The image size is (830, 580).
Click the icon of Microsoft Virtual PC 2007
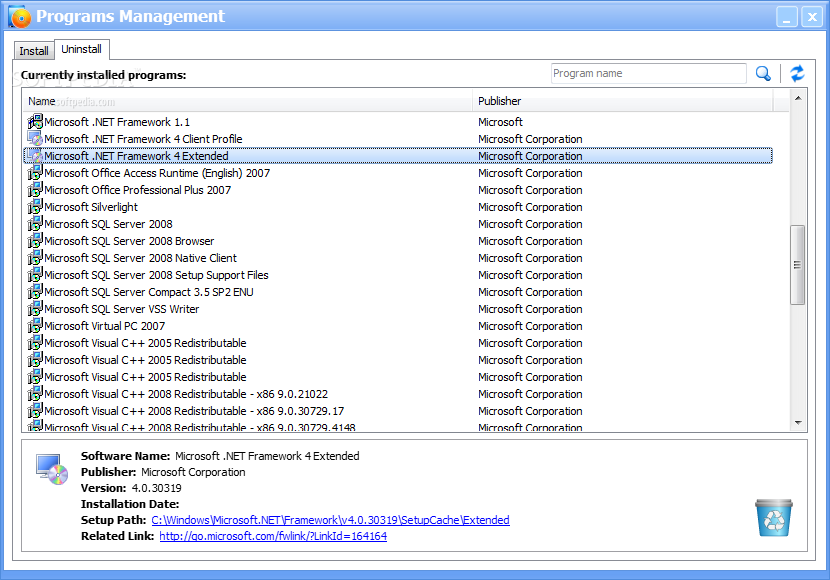(x=35, y=325)
